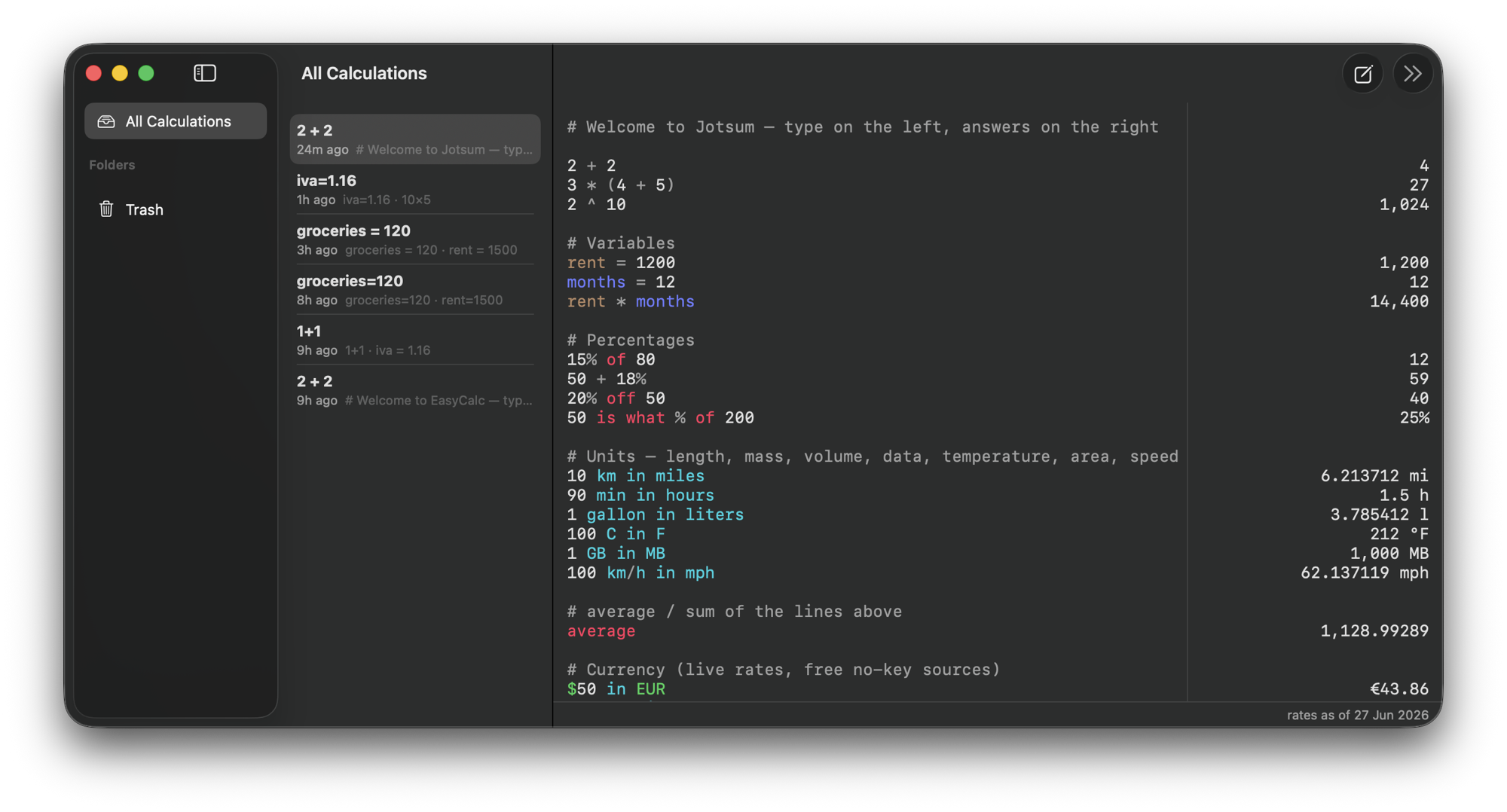Click the '$50 in EUR' line
The height and width of the screenshot is (812, 1507).
(616, 688)
